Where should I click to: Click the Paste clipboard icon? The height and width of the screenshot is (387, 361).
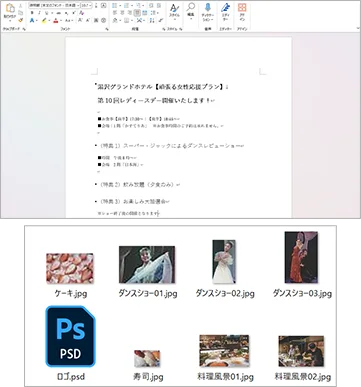(10, 8)
